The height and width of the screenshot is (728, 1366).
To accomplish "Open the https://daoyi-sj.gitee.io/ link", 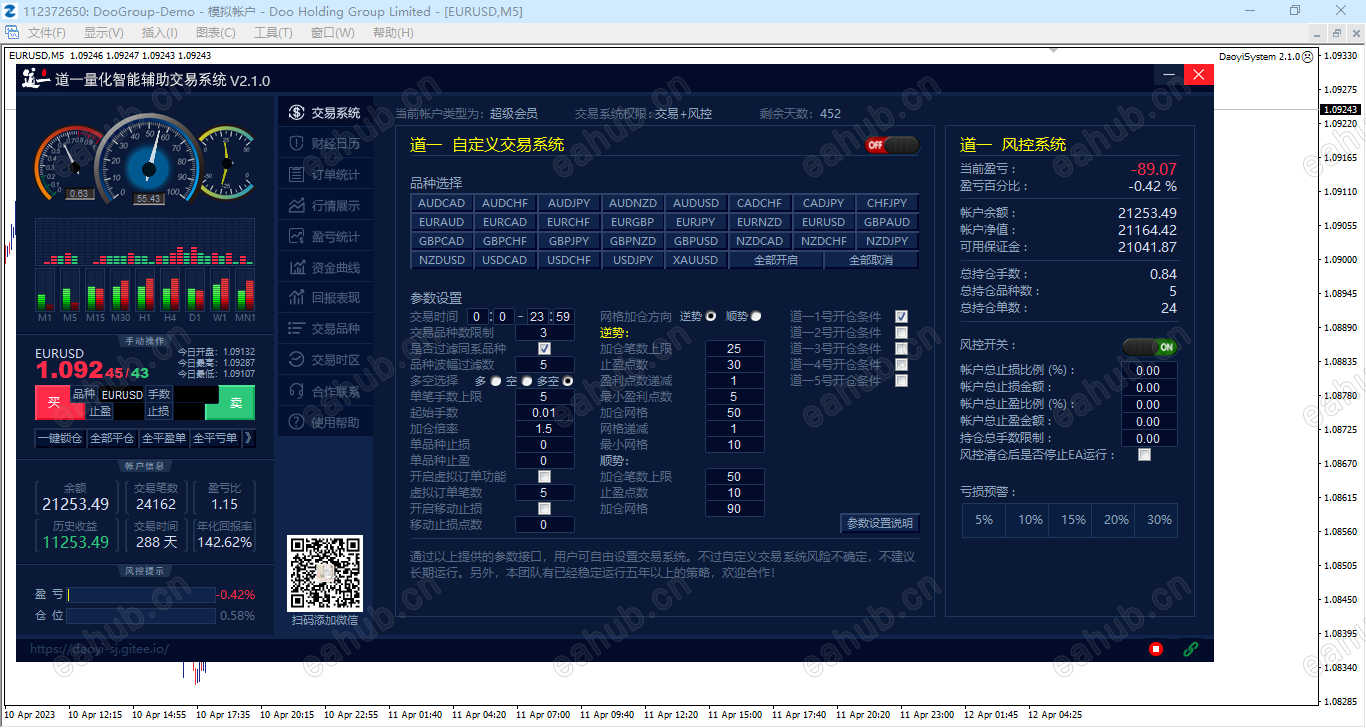I will point(100,649).
